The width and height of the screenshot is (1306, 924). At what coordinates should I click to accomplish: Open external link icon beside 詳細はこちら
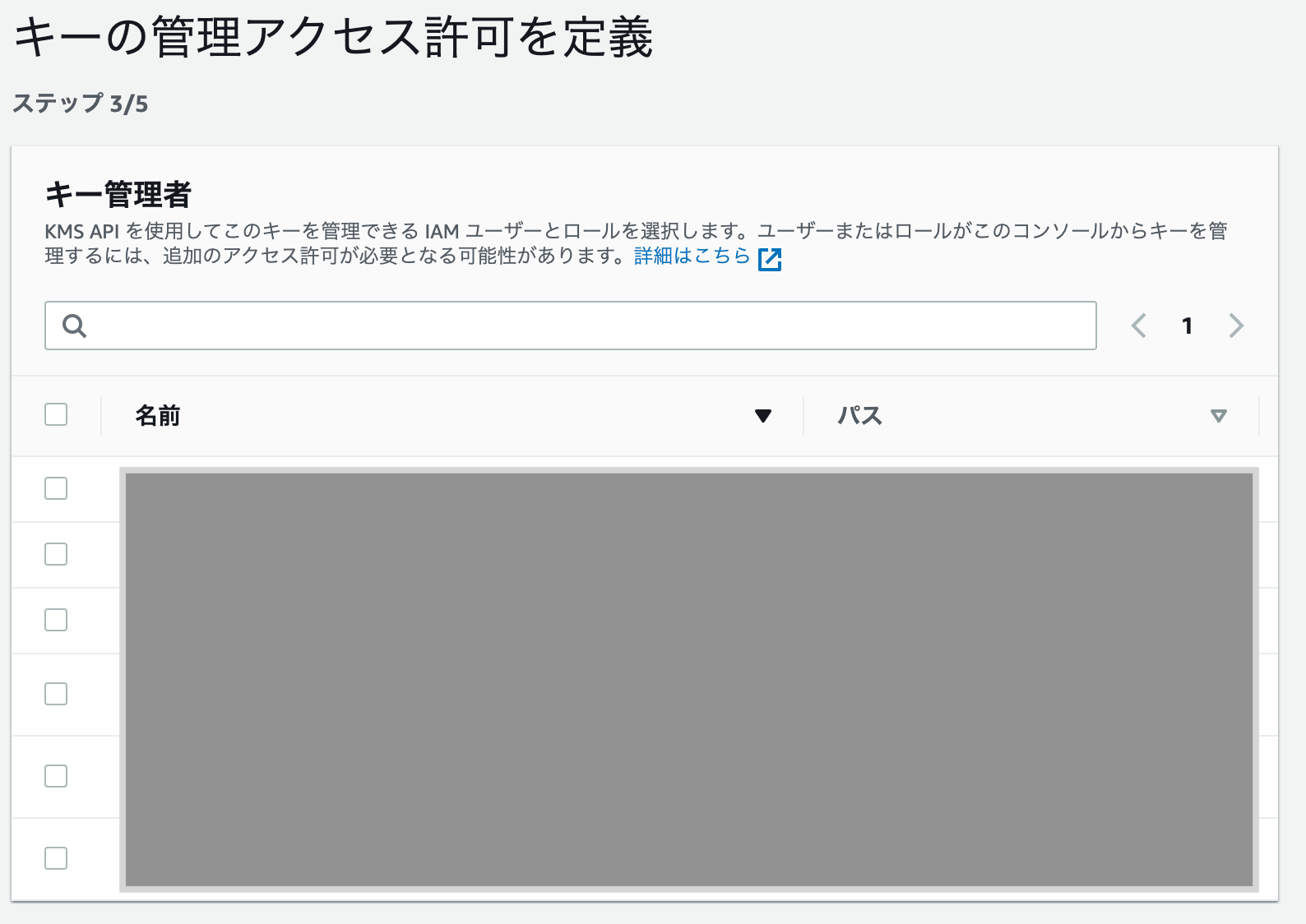[770, 259]
